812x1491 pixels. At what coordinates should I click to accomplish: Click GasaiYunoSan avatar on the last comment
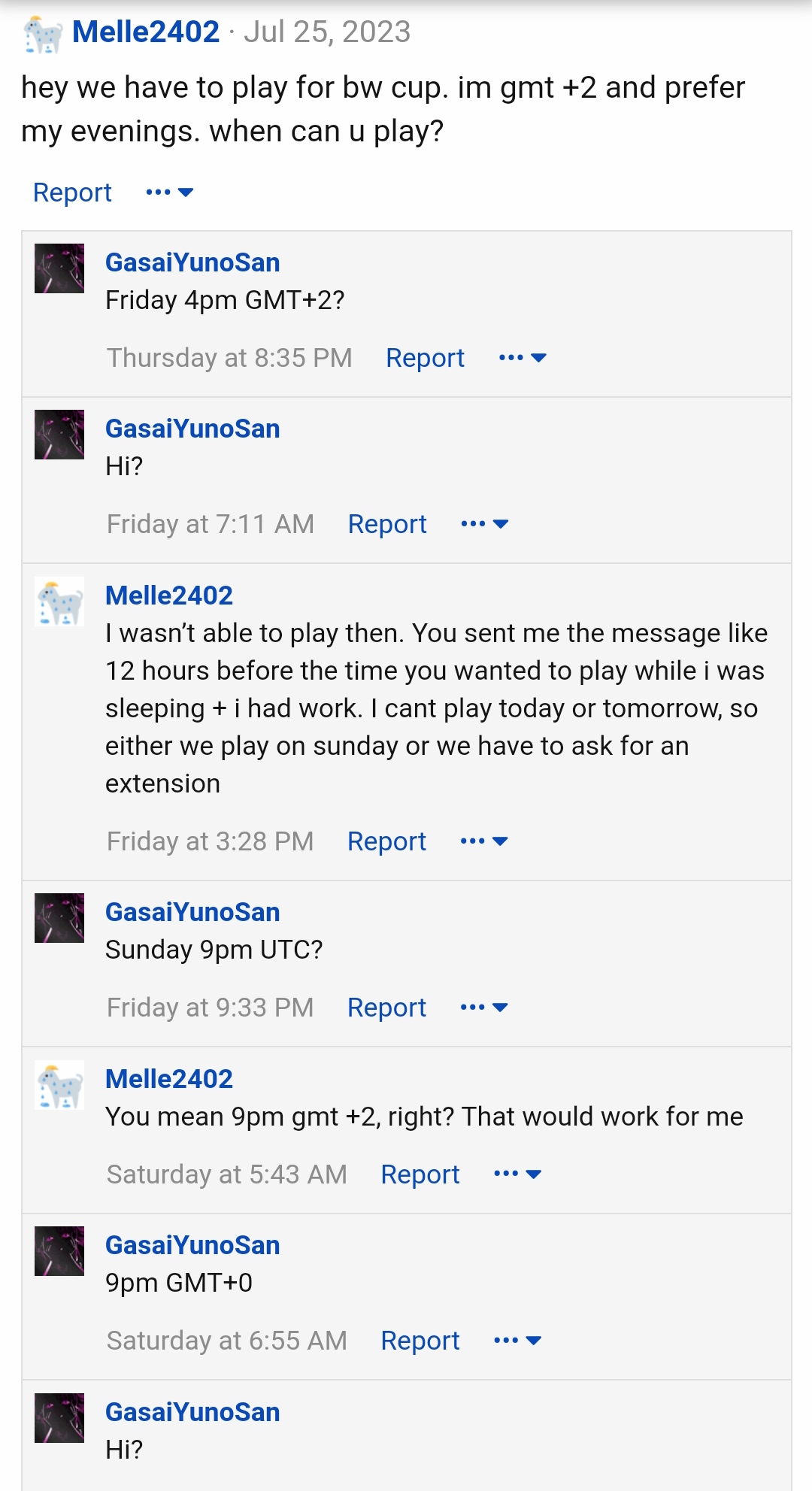(59, 1418)
